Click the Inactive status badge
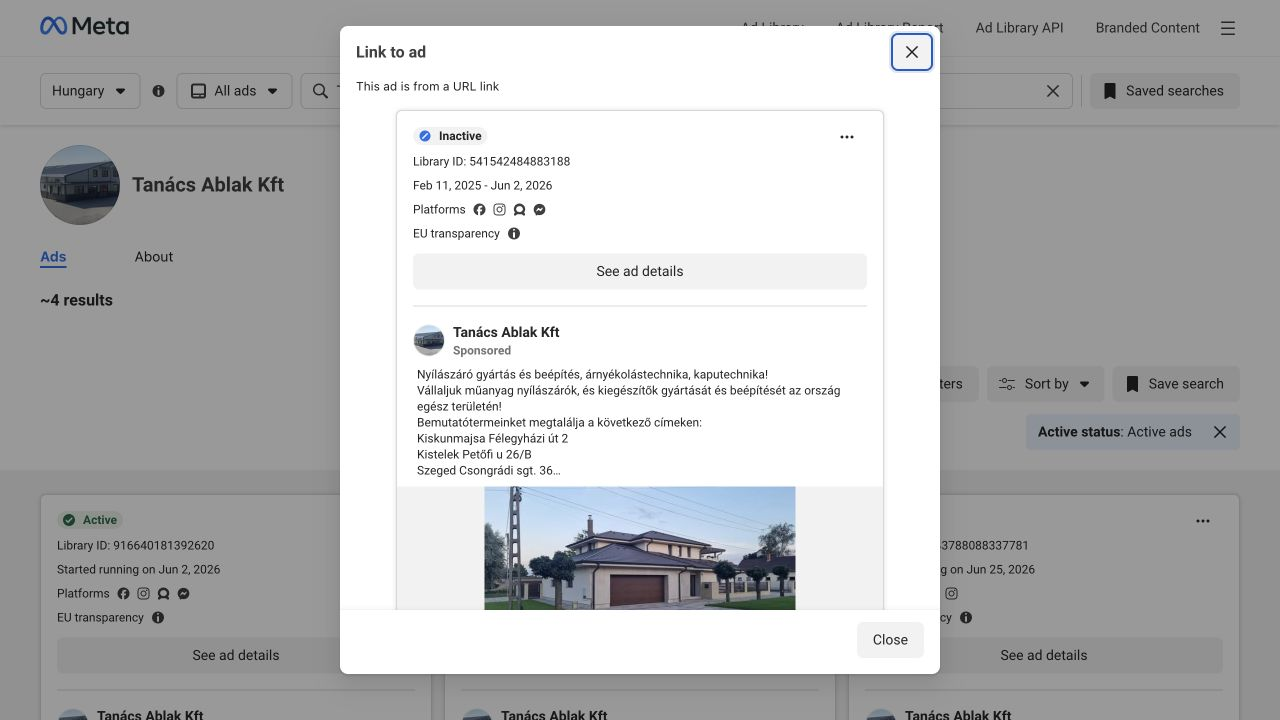Viewport: 1280px width, 720px height. click(x=450, y=136)
